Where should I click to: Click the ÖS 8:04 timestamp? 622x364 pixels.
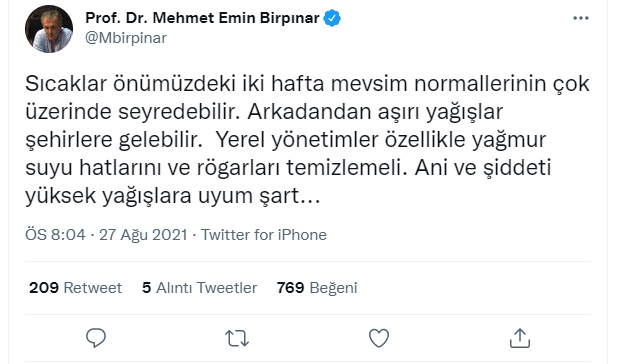click(x=55, y=235)
